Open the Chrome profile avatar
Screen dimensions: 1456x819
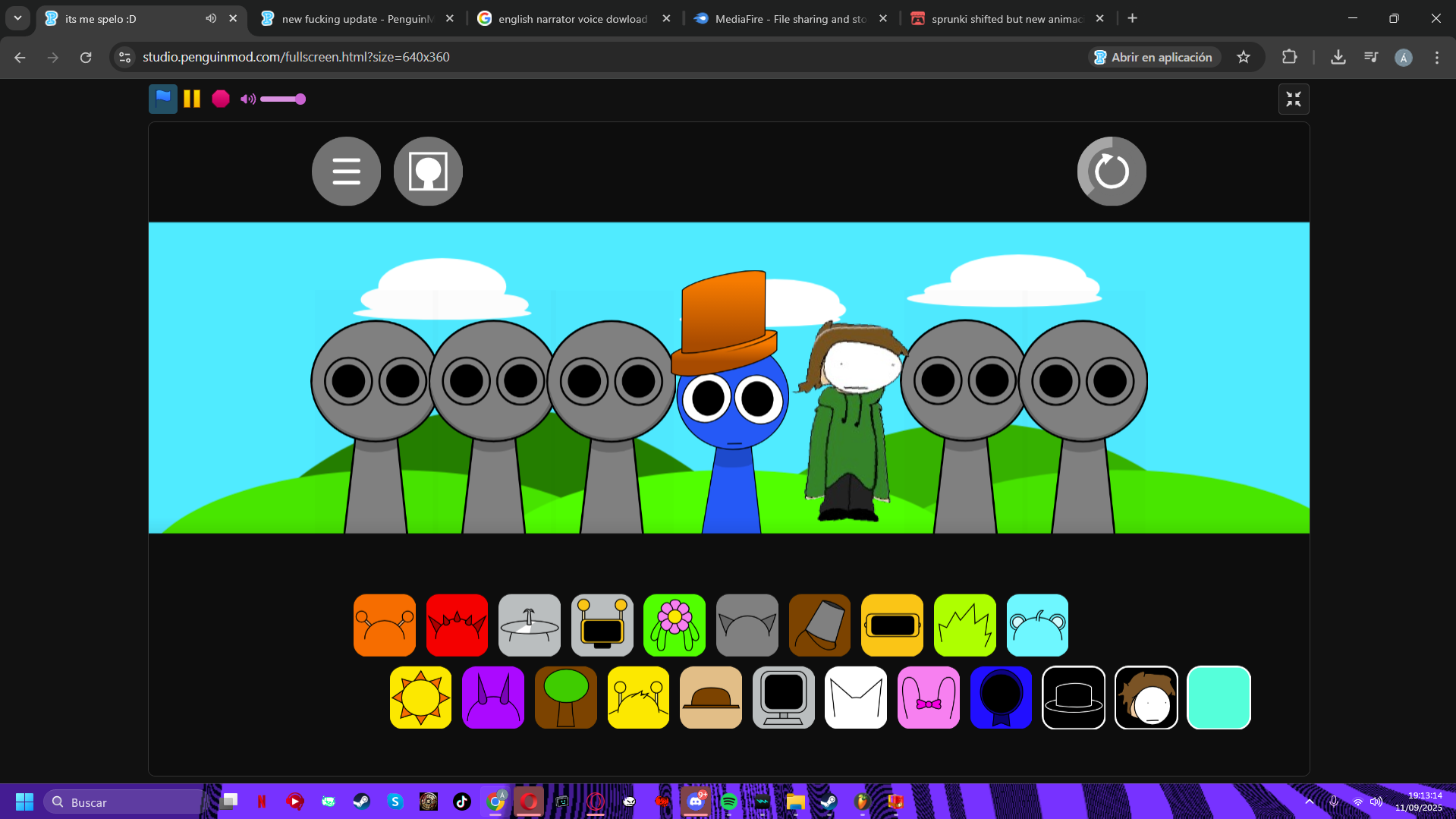(x=1404, y=57)
